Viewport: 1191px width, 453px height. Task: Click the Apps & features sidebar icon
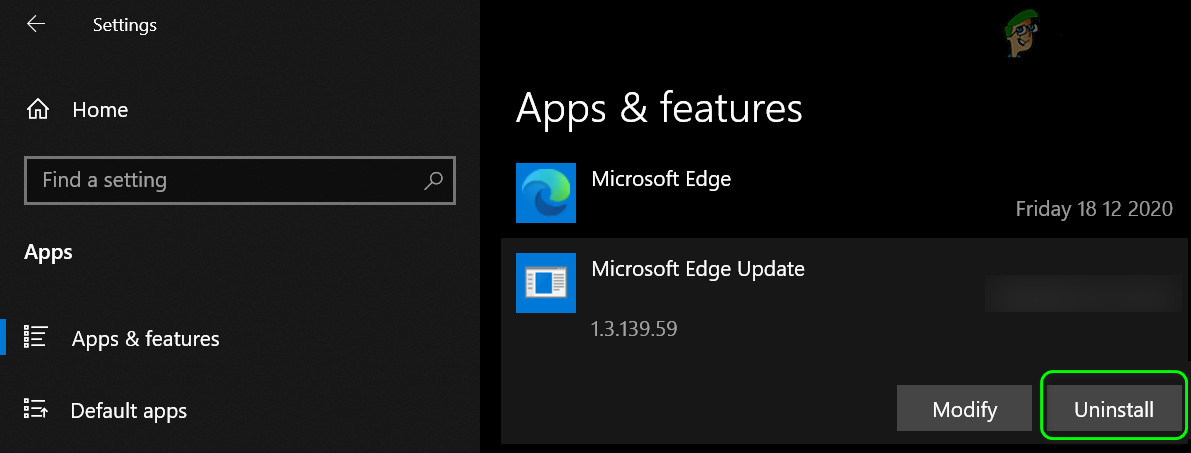[x=36, y=338]
